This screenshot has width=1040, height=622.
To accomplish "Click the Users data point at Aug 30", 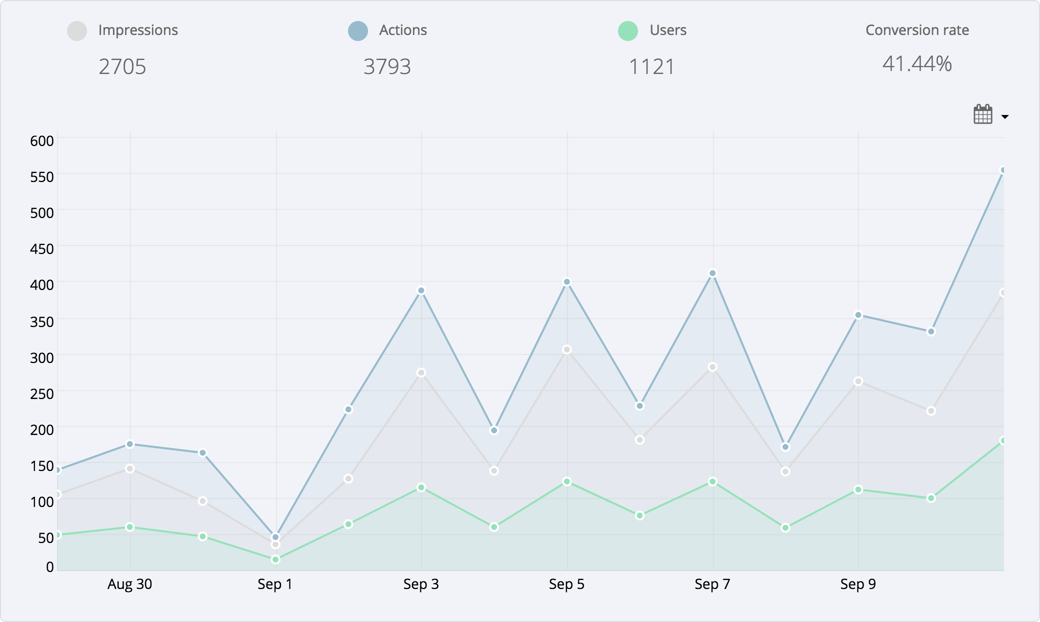I will 130,527.
